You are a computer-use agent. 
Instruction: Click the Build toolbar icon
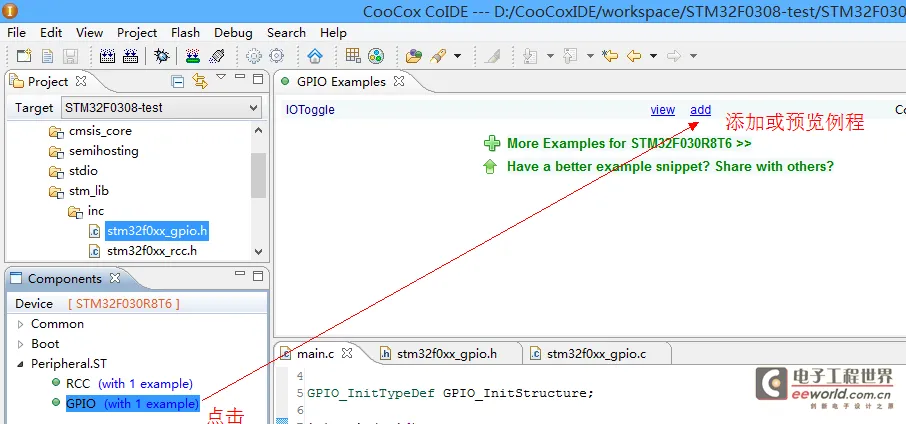(107, 56)
